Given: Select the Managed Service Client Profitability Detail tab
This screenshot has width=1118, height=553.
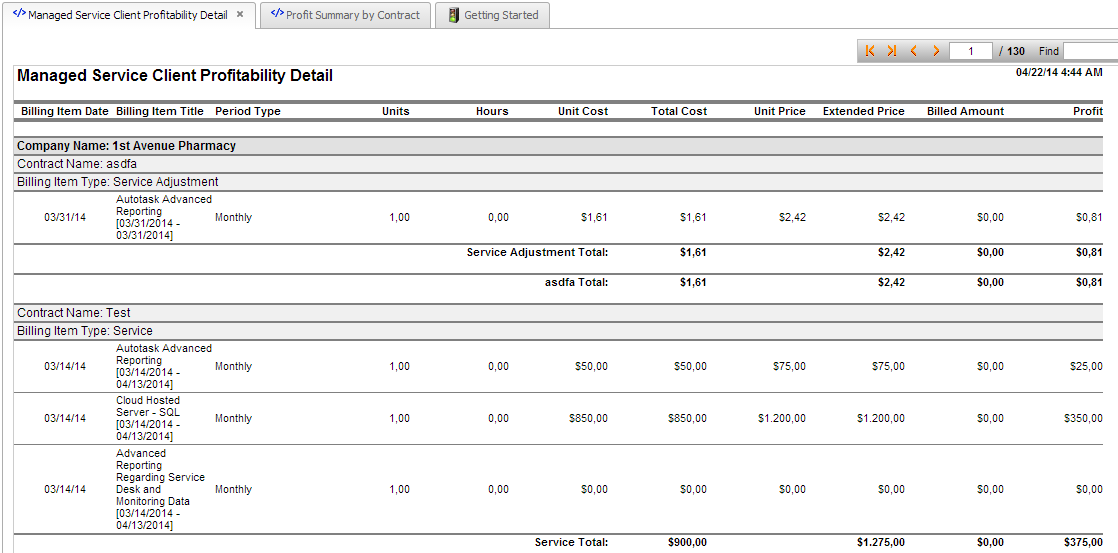Looking at the screenshot, I should click(x=127, y=15).
